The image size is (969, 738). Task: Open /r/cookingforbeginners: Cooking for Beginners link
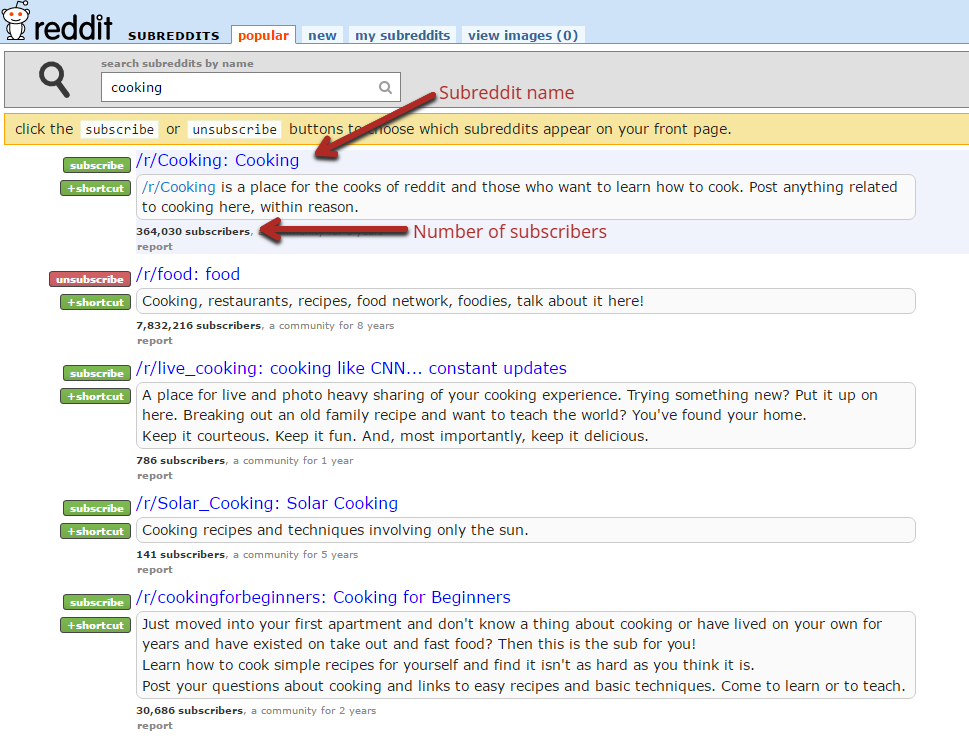pos(323,598)
